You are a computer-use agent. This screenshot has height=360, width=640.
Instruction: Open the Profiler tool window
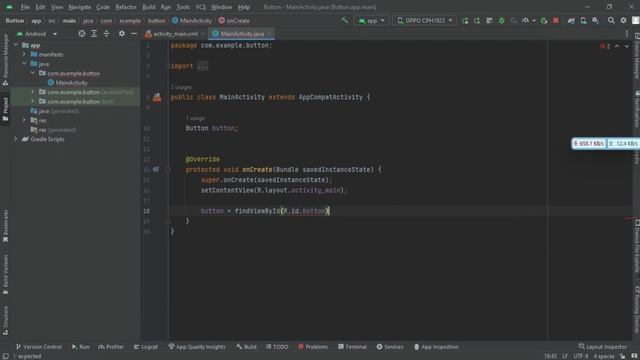[x=111, y=347]
